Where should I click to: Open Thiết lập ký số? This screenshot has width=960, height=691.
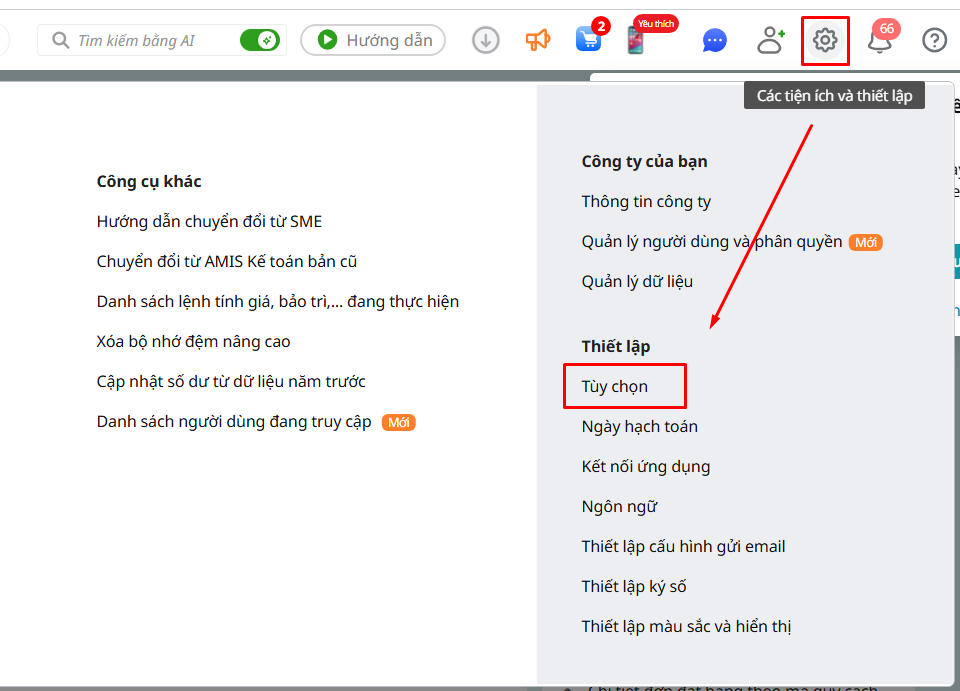(634, 587)
